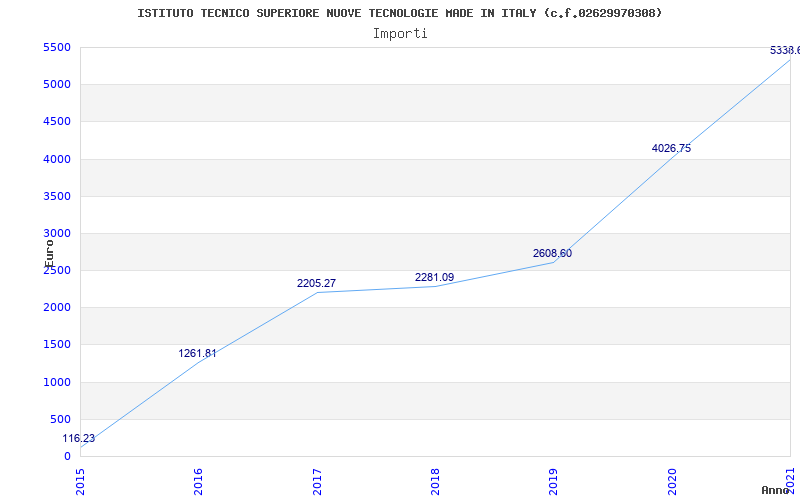Screen dimensions: 800x500
Task: Click the 1500 y-axis value
Action: coord(57,344)
